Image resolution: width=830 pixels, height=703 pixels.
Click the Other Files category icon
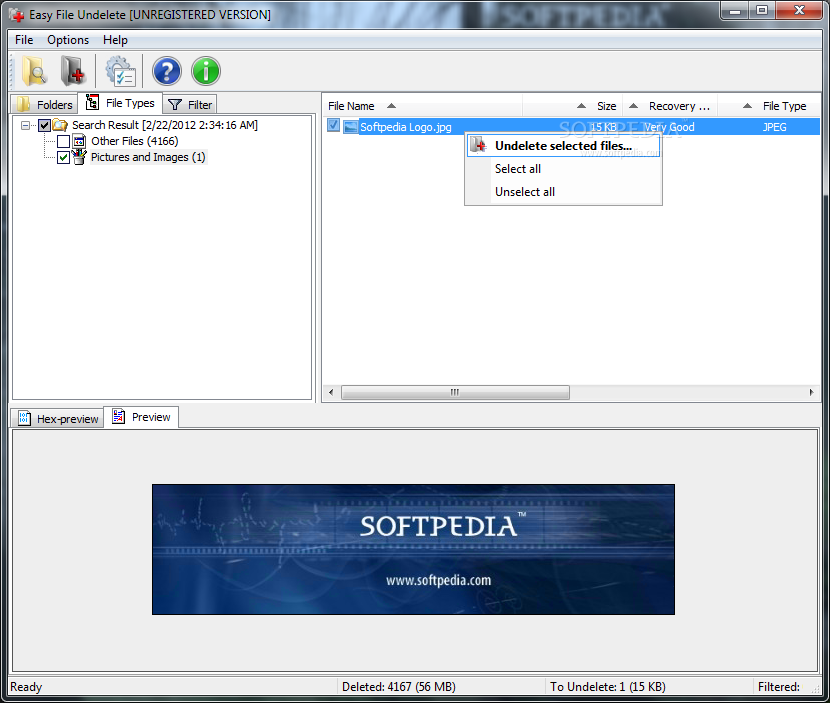(x=79, y=141)
